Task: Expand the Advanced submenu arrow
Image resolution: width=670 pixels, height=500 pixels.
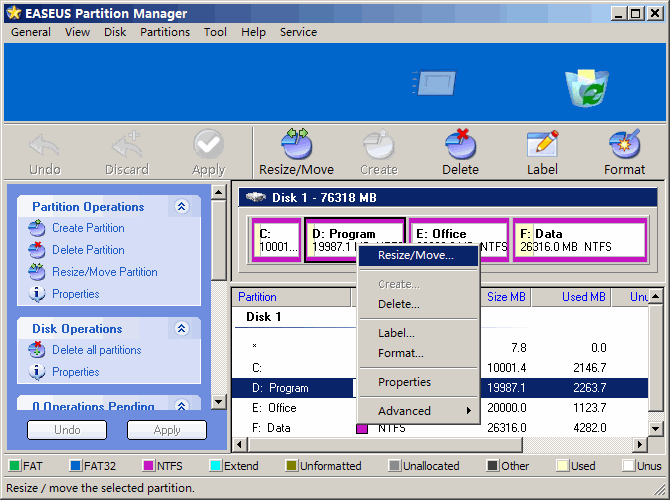Action: [x=469, y=411]
